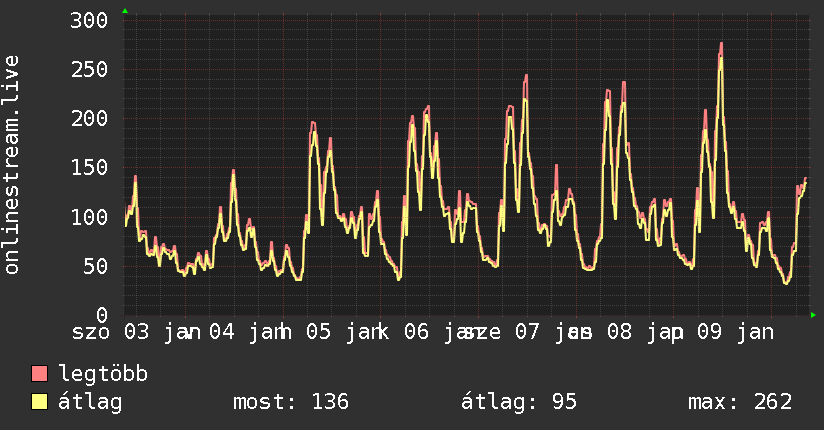Click the onlinestream.live vertical axis title
Image resolution: width=824 pixels, height=430 pixels.
pos(12,165)
